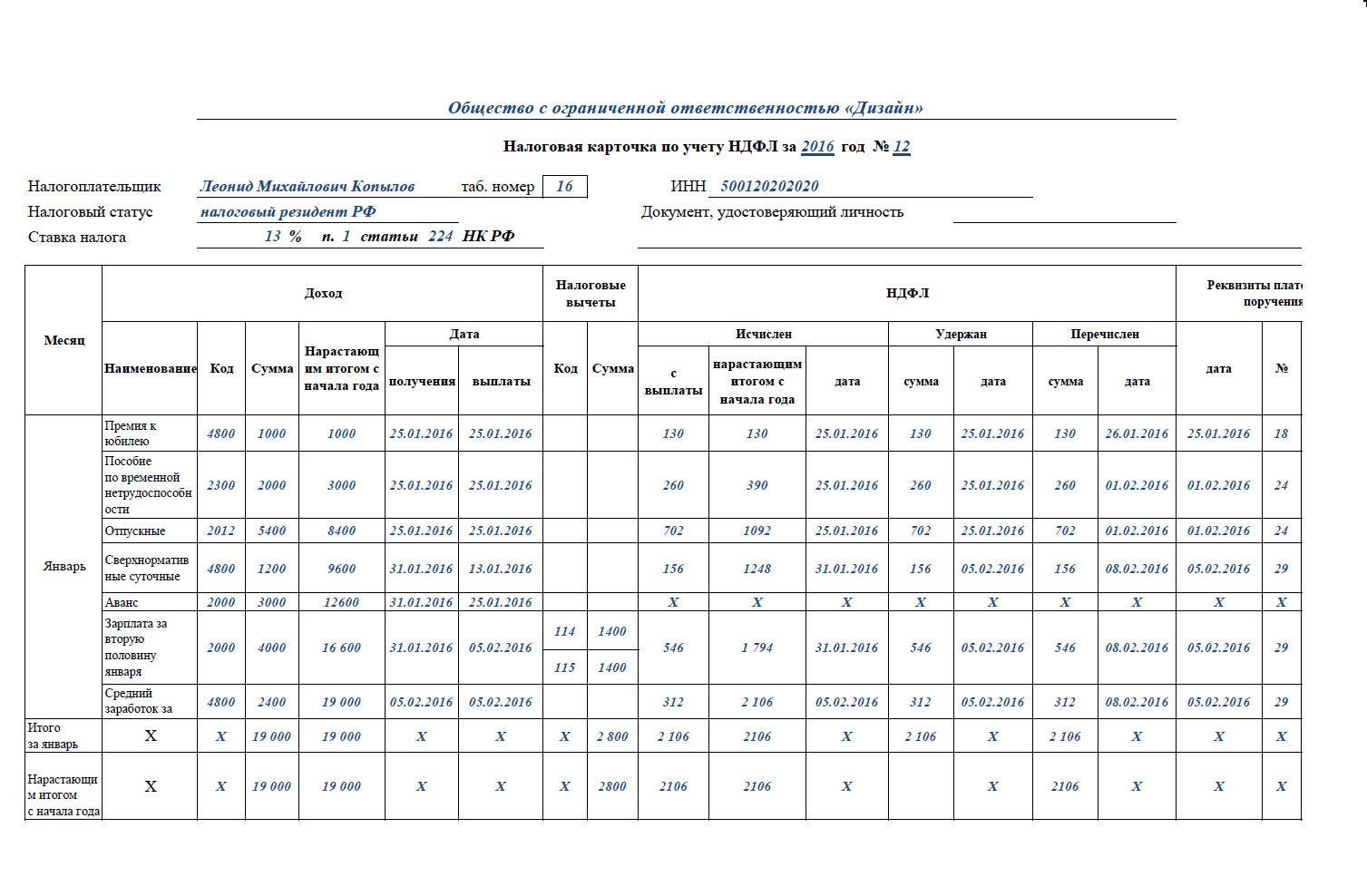The image size is (1367, 896).
Task: Click the taxpayer name Леонид Михайлович Копылов
Action: (308, 186)
